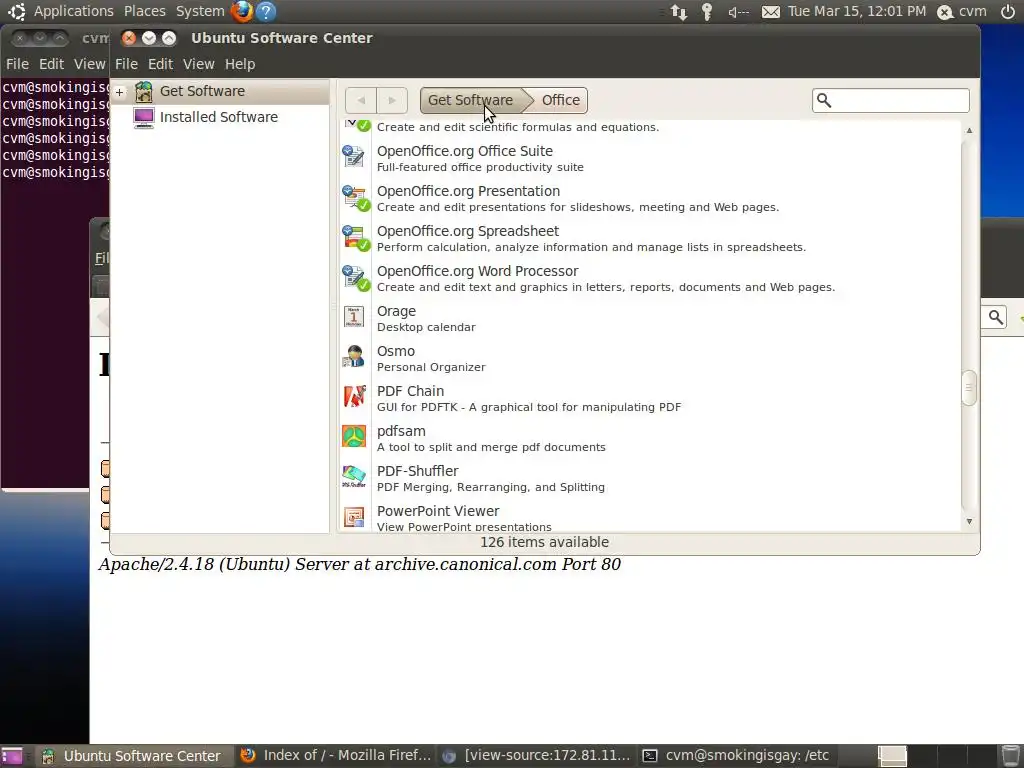Switch to Index of / Firefox taskbar entry
The image size is (1024, 768).
pos(336,756)
